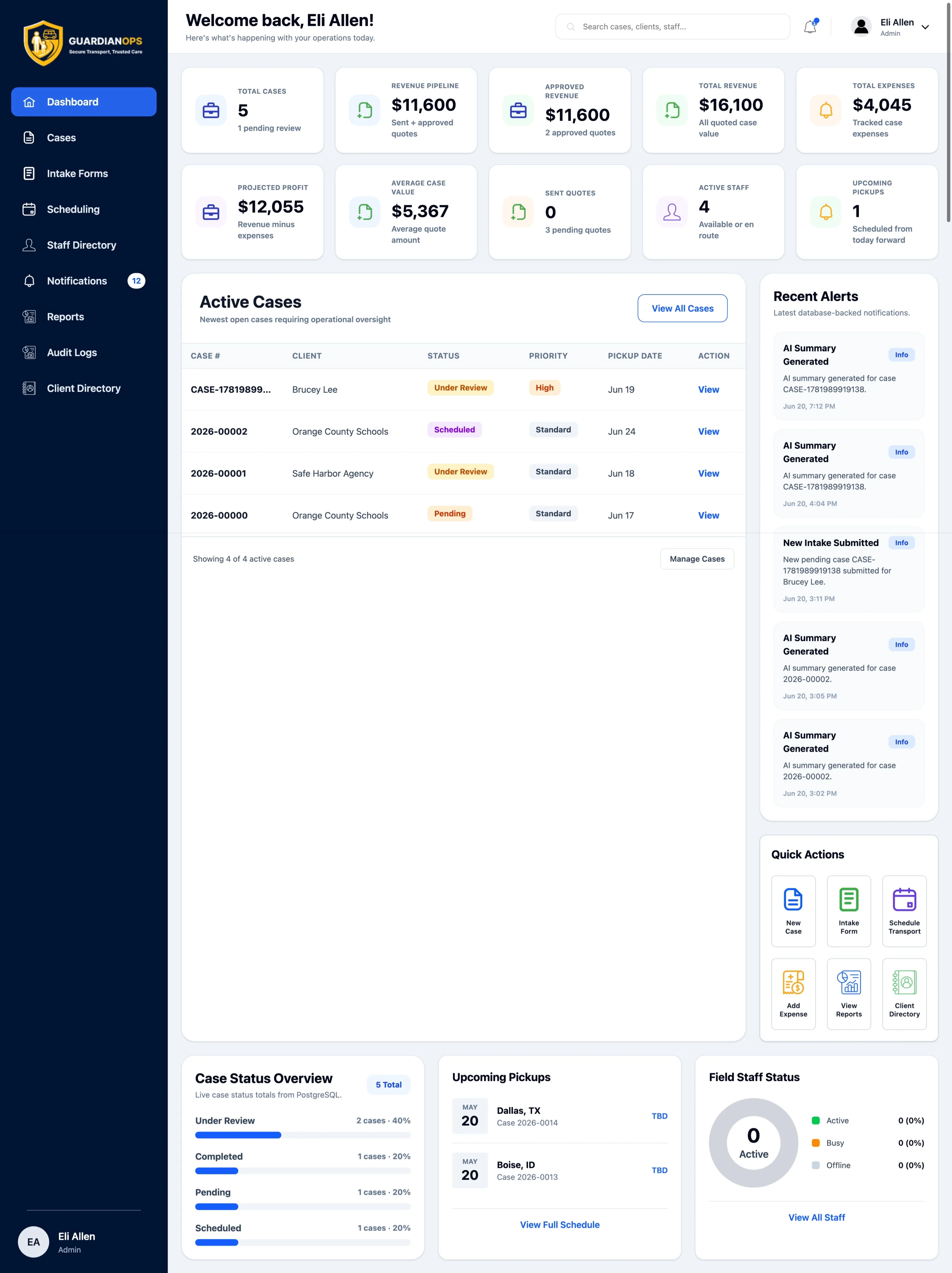Open the View Reports quick action

848,993
